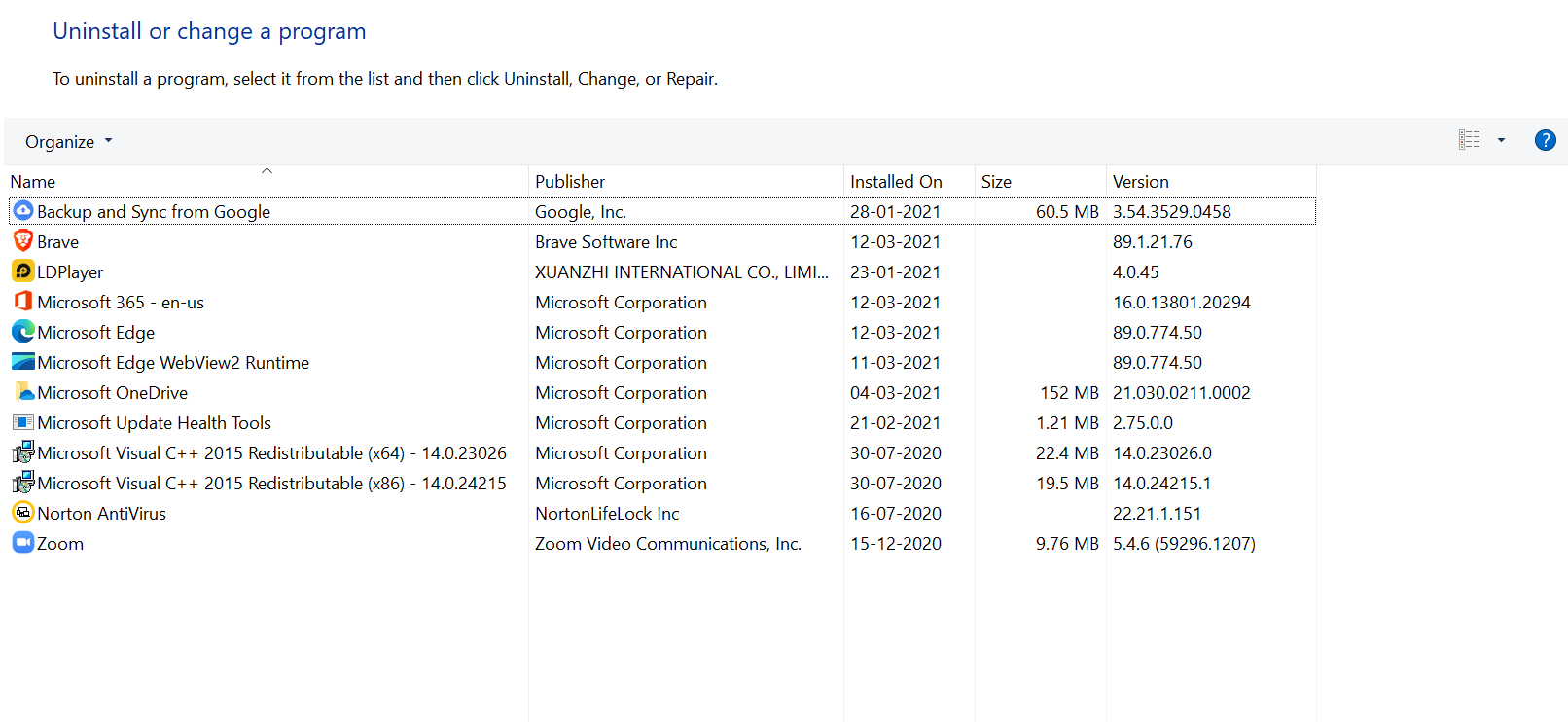This screenshot has width=1568, height=722.
Task: Select the Zoom program name
Action: 60,544
